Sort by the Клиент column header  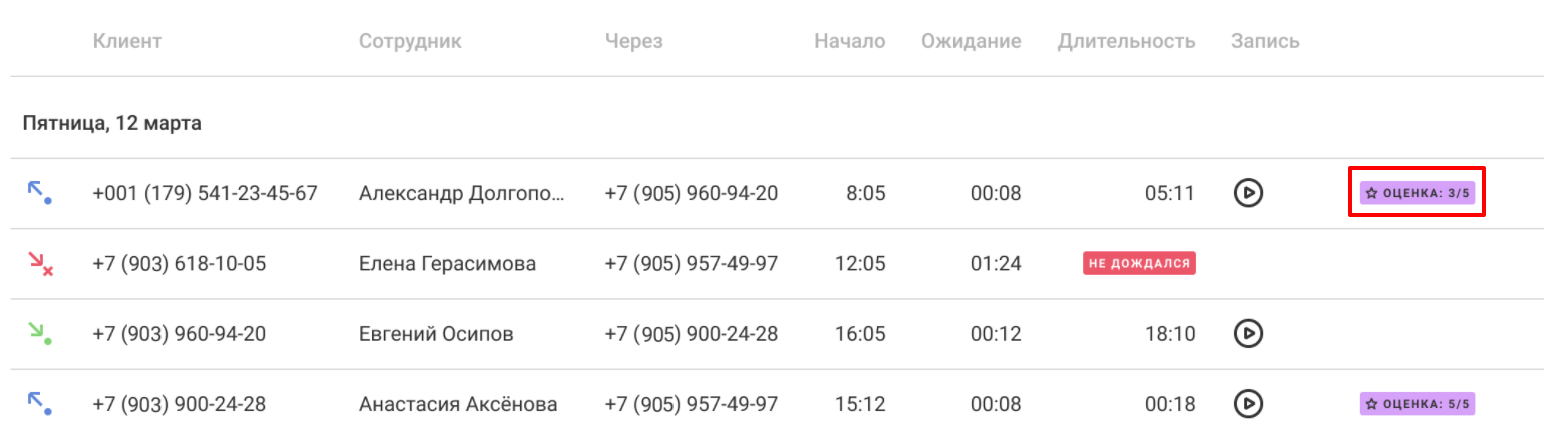[x=127, y=41]
